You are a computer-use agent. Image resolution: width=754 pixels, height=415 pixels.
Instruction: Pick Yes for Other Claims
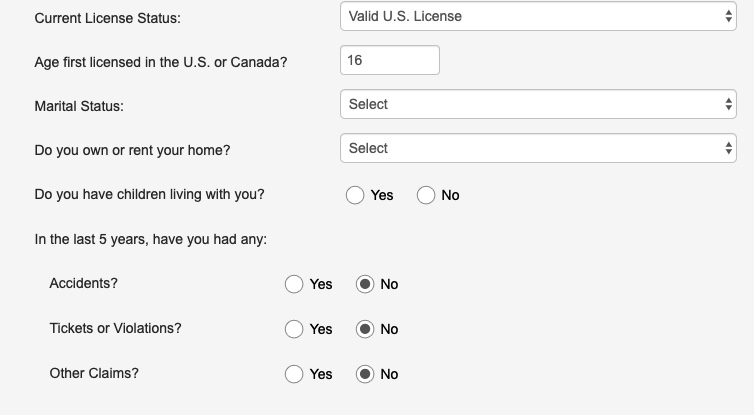coord(294,374)
